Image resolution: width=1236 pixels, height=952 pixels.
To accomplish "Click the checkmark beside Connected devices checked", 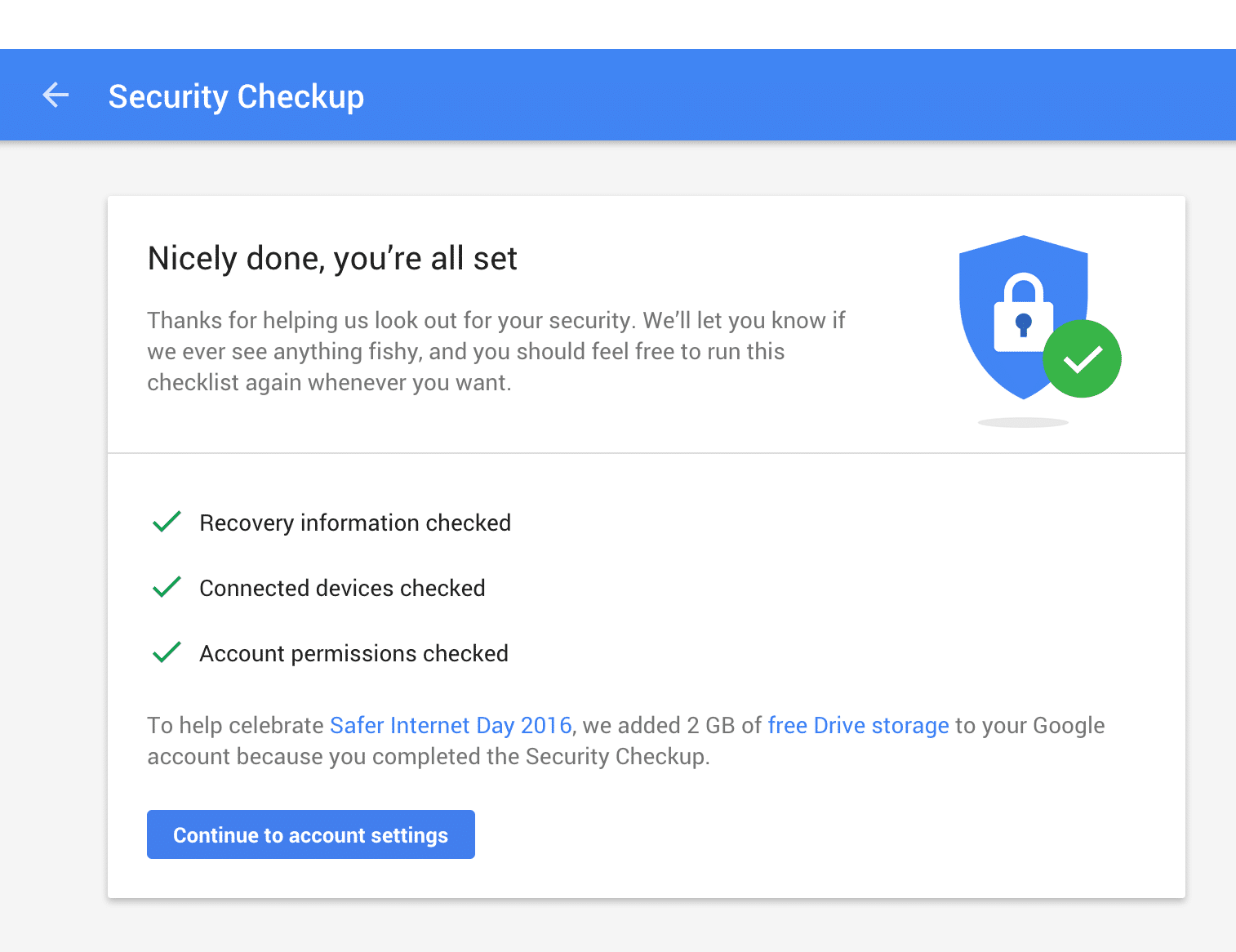I will pos(167,586).
